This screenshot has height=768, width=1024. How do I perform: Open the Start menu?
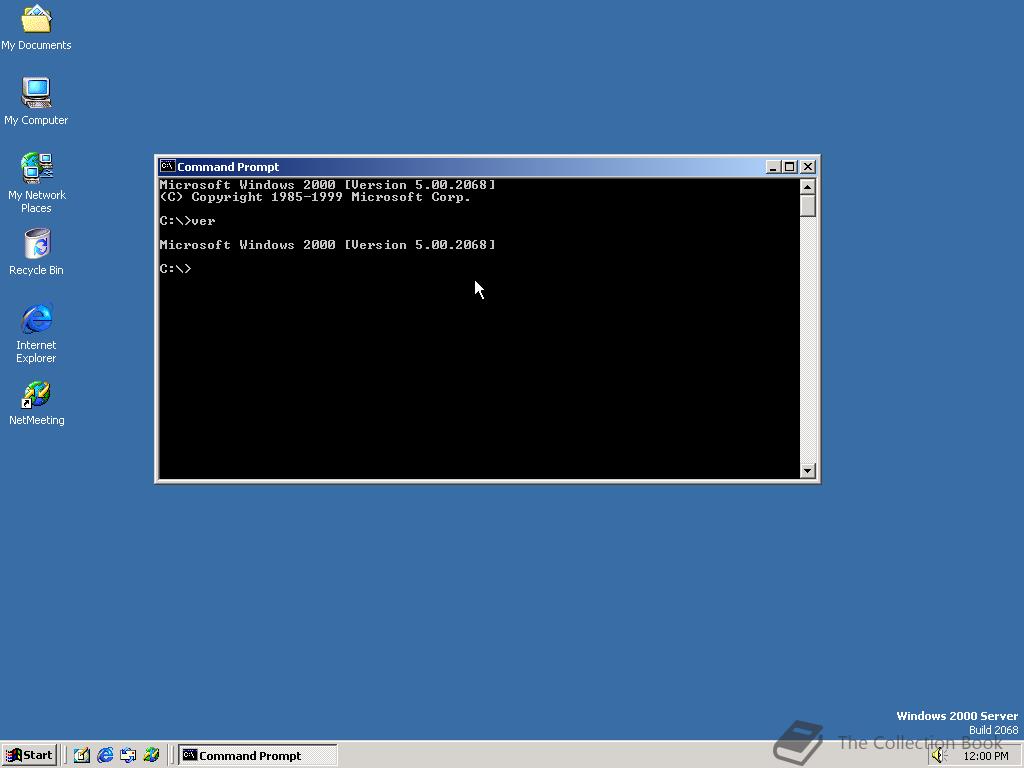29,755
